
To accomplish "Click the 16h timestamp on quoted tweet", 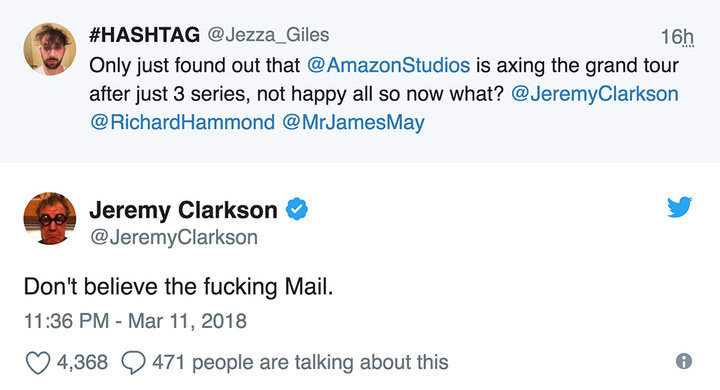I will tap(677, 37).
